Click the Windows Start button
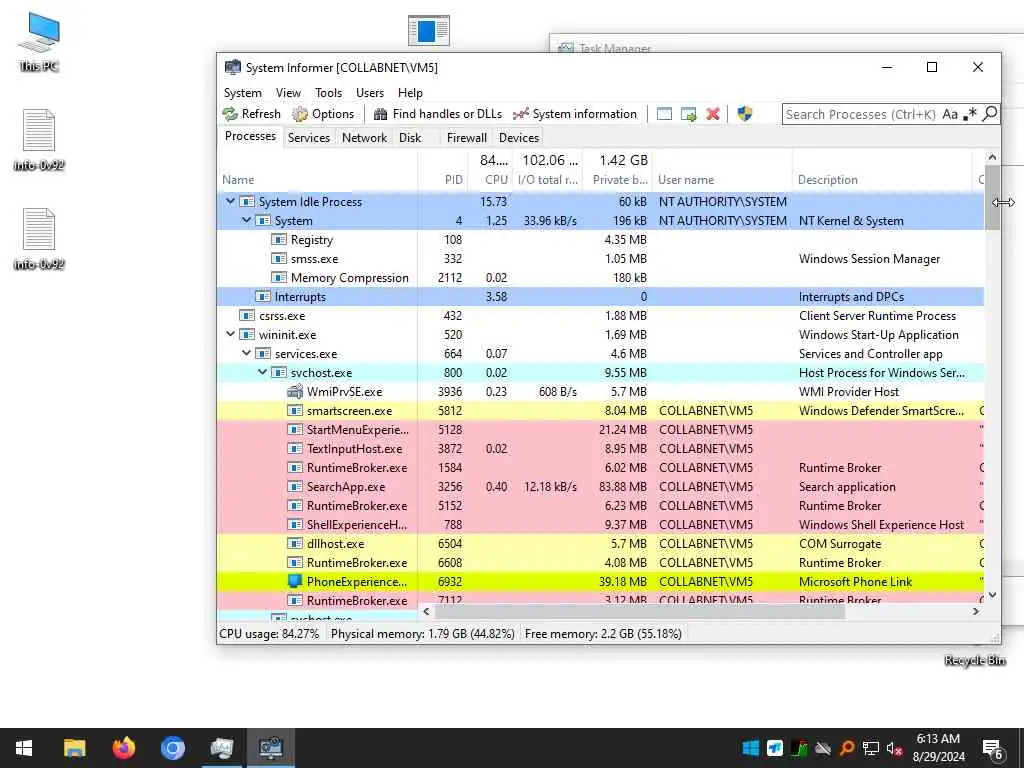The height and width of the screenshot is (768, 1024). pos(24,748)
